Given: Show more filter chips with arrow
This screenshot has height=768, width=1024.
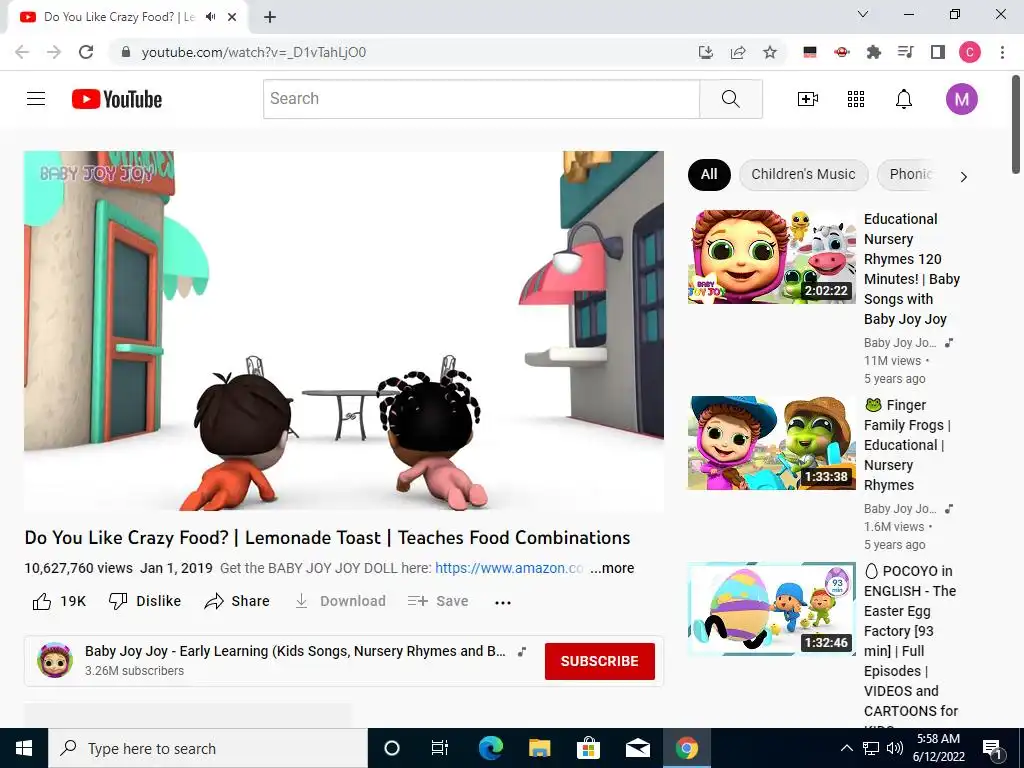Looking at the screenshot, I should (x=964, y=176).
